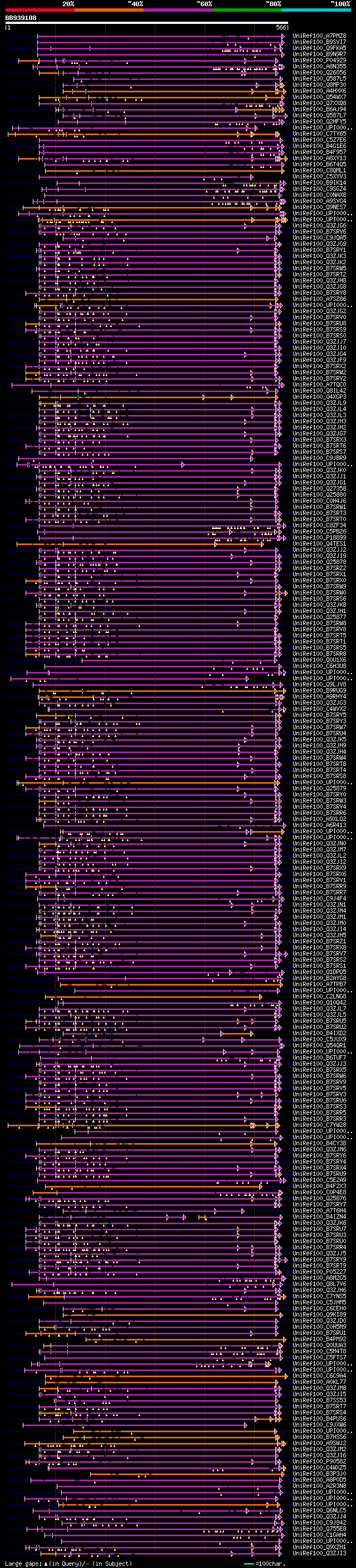
Task: Select the UniRef100_C5E2A9 label
Action: [319, 1180]
